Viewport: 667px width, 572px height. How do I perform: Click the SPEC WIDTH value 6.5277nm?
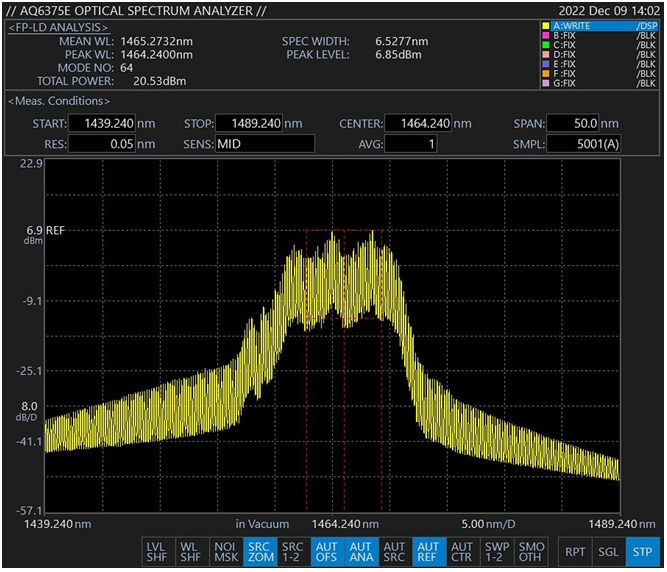402,41
